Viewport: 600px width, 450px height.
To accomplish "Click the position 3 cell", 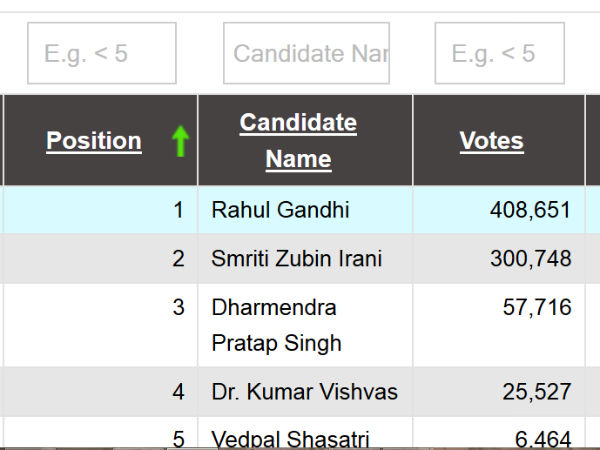I will point(178,307).
